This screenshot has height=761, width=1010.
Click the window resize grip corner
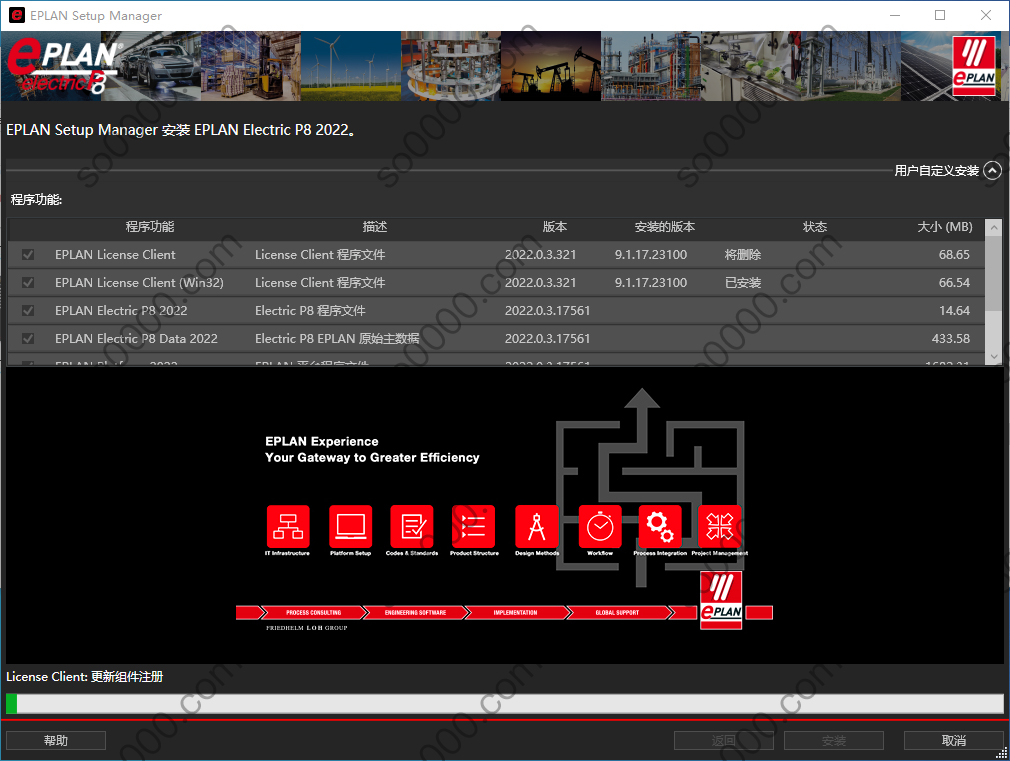click(x=1002, y=753)
